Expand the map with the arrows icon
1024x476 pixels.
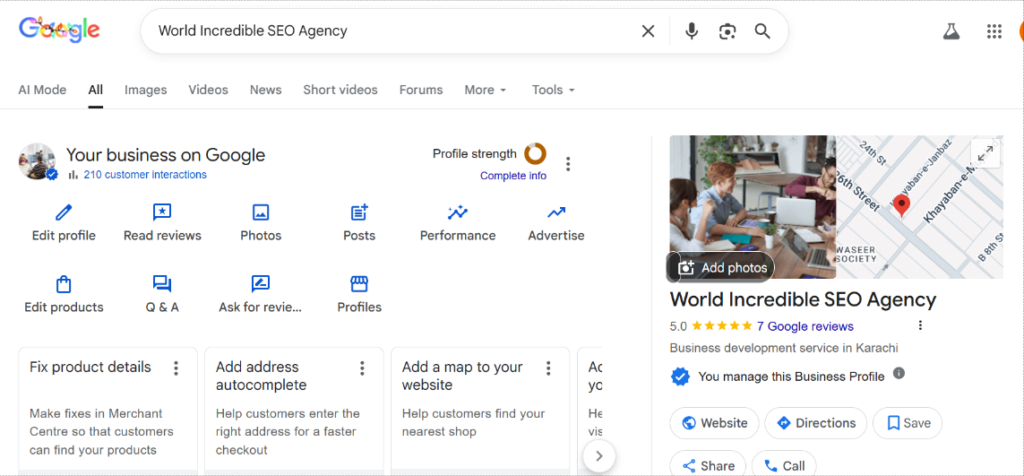(986, 153)
